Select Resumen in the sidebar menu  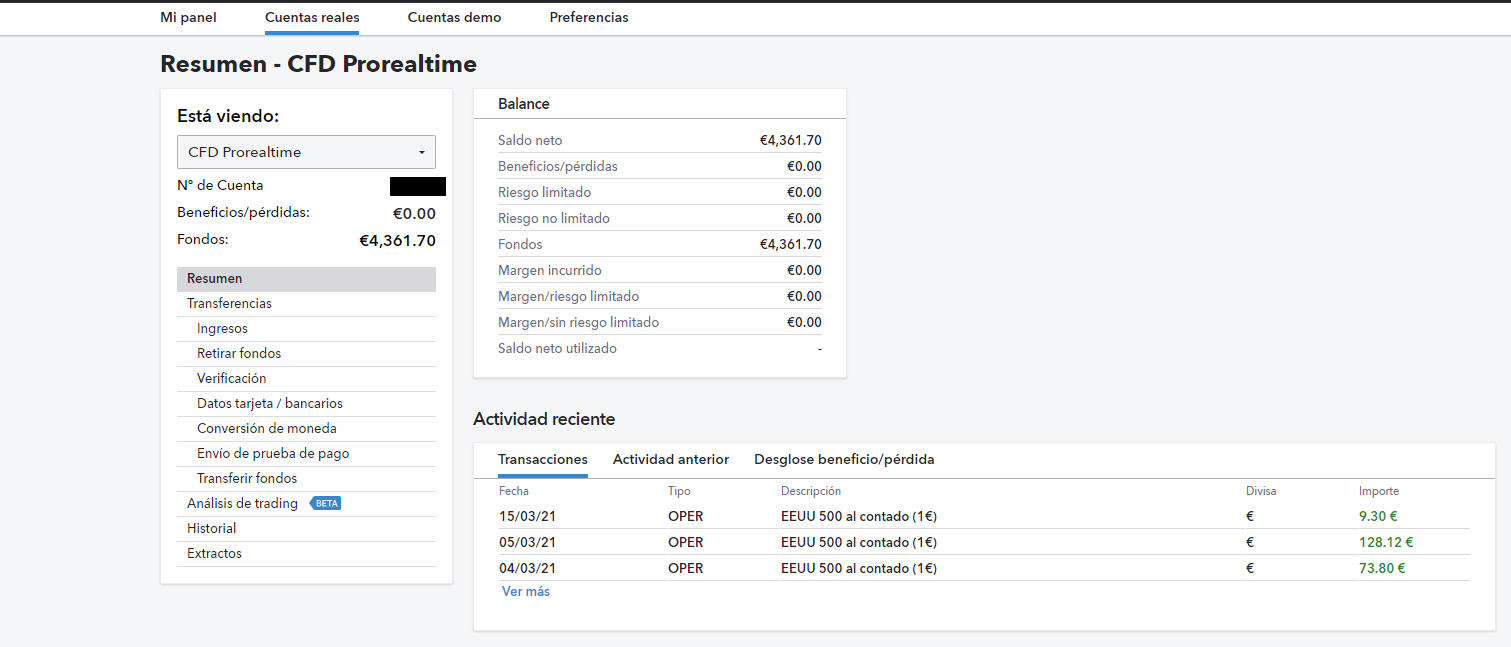(x=215, y=279)
